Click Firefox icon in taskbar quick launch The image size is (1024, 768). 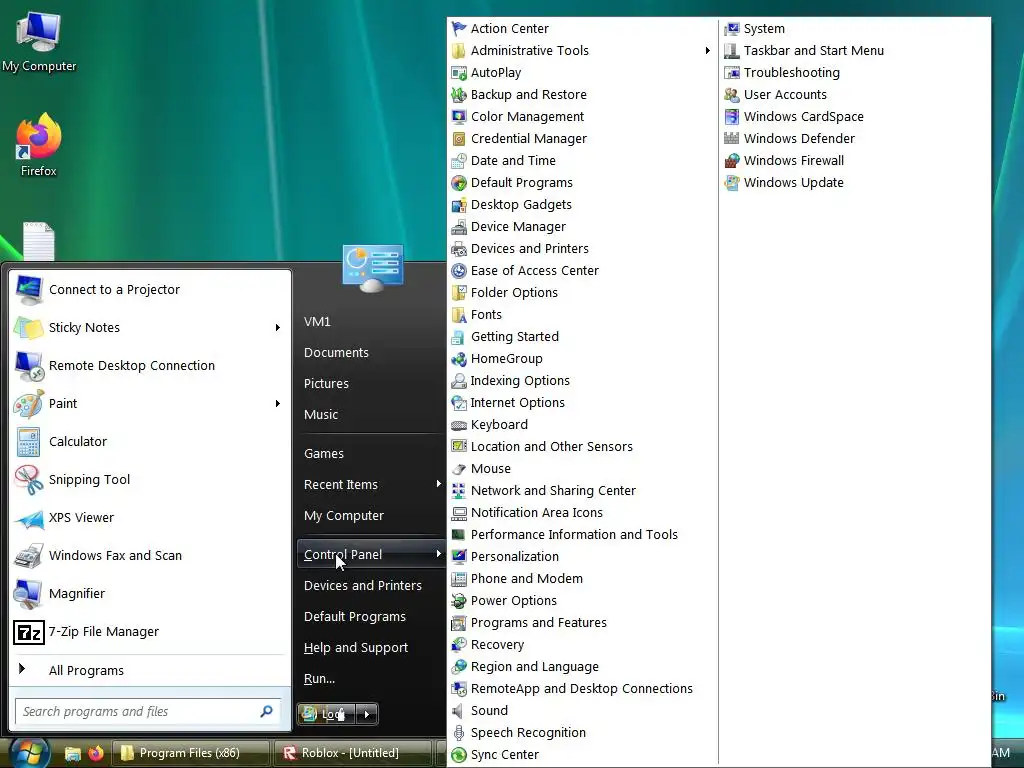pos(96,753)
